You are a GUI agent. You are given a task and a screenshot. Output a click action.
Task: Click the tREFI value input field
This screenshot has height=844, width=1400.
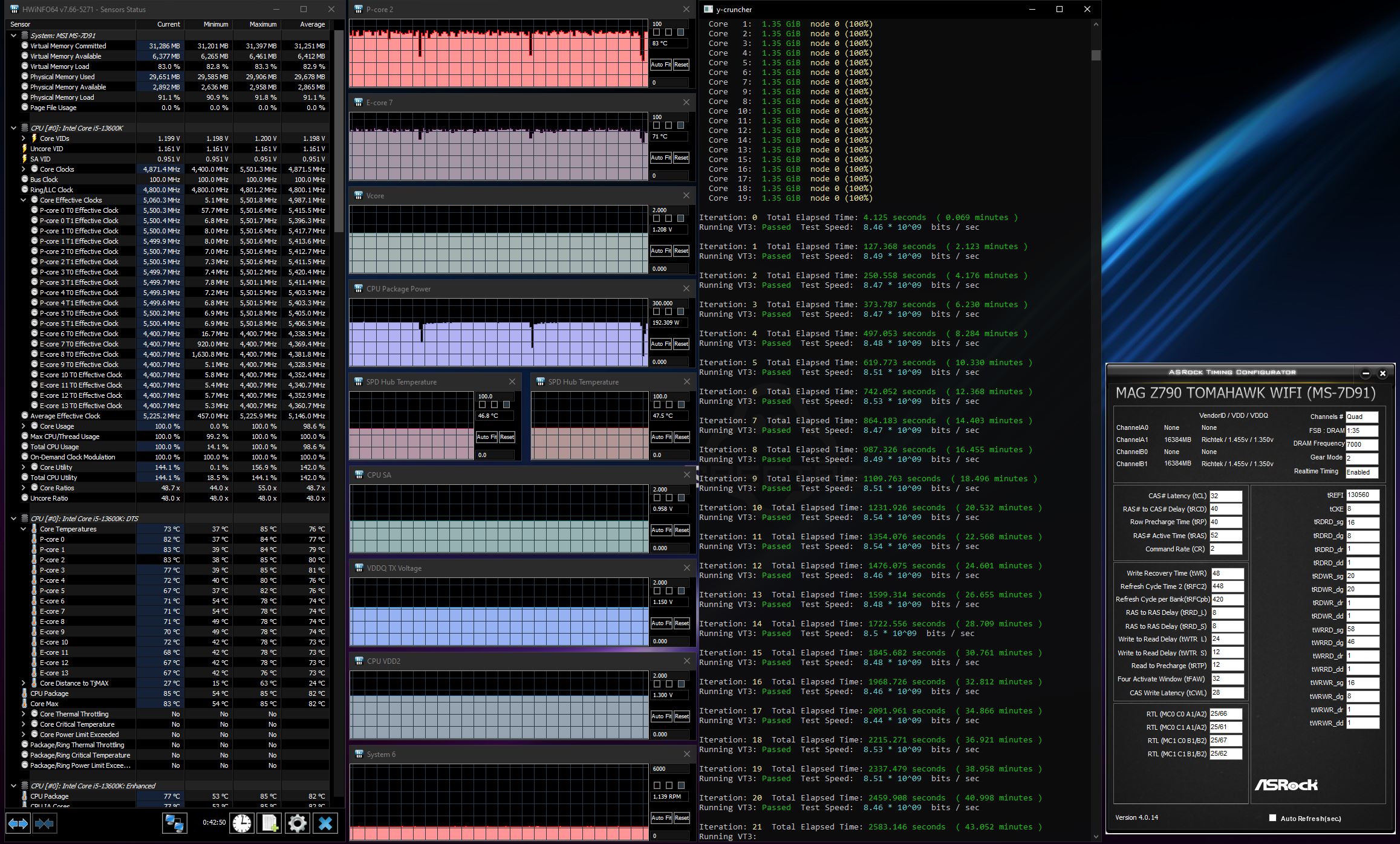pyautogui.click(x=1362, y=495)
